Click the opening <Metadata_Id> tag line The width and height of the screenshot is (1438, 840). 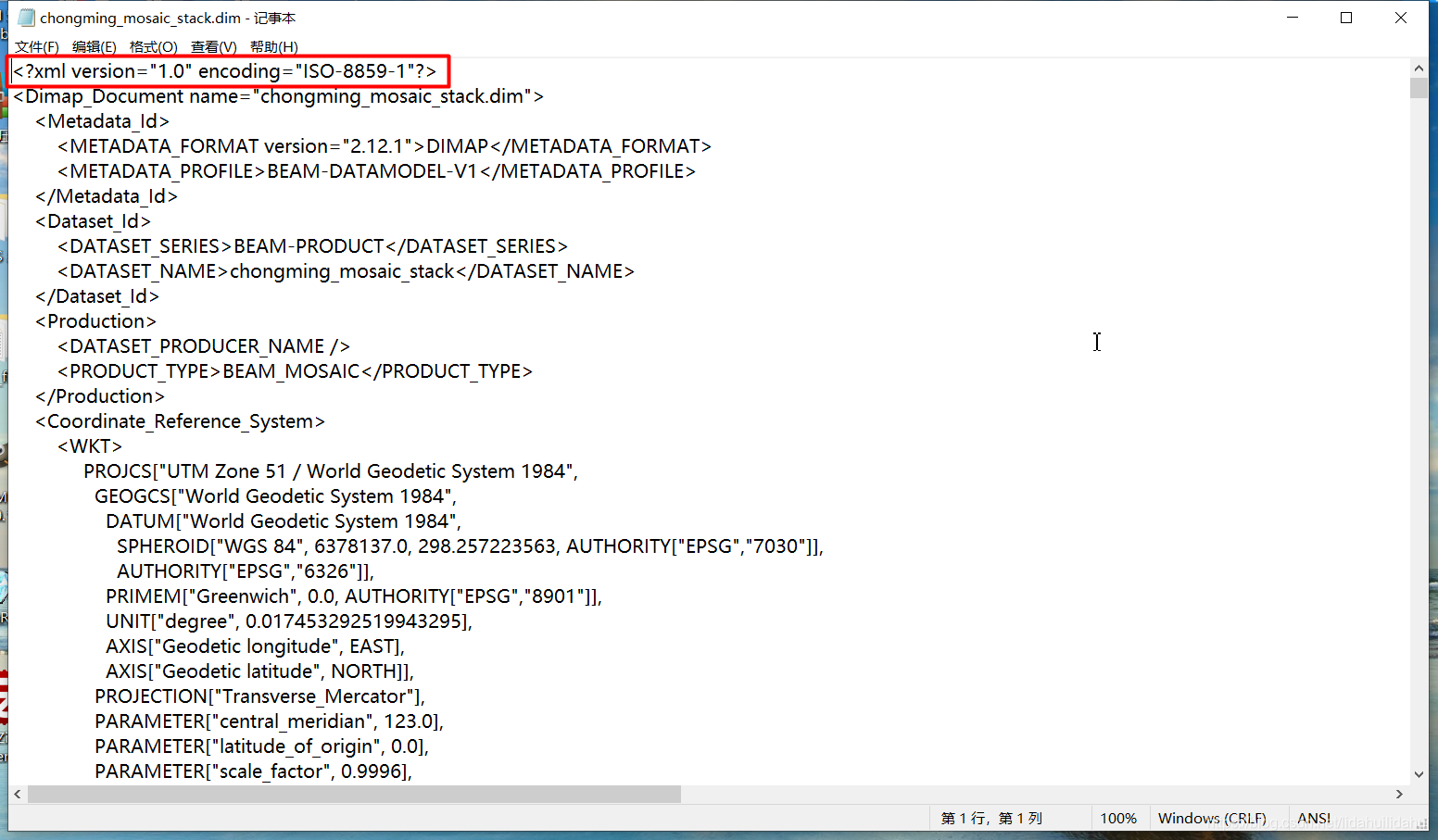103,121
